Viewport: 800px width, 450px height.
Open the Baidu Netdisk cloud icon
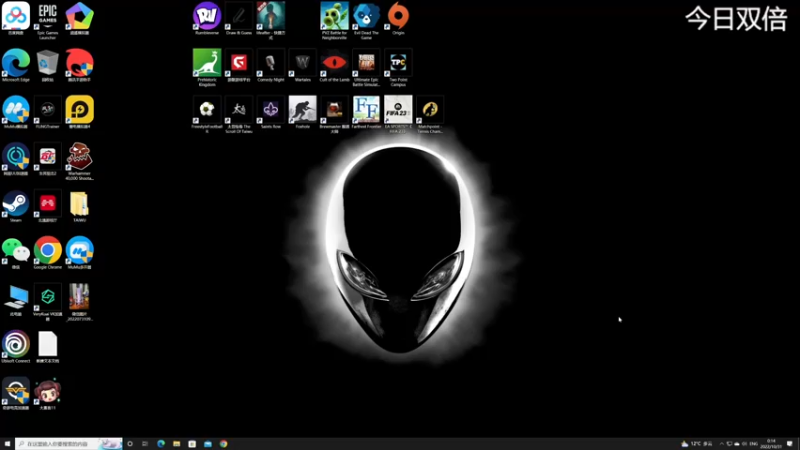point(16,18)
